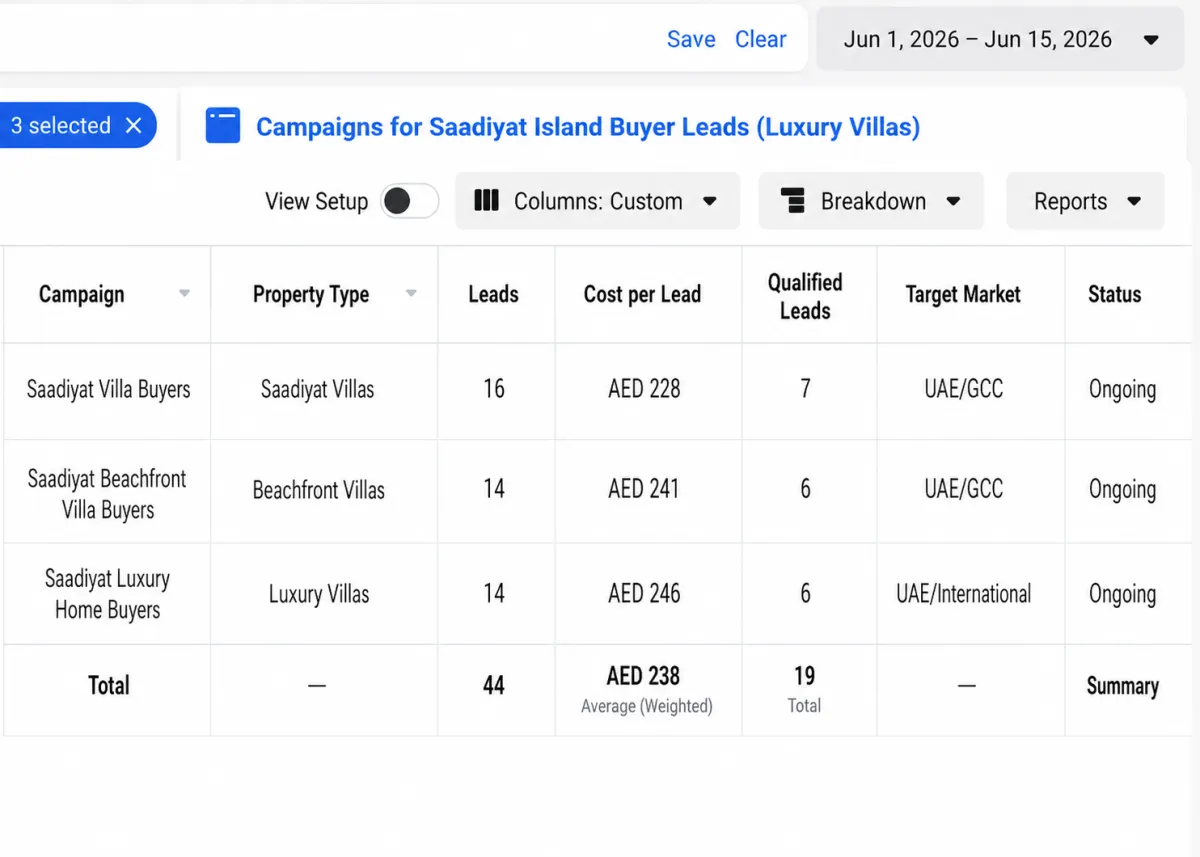Click the Total row label

tap(108, 686)
